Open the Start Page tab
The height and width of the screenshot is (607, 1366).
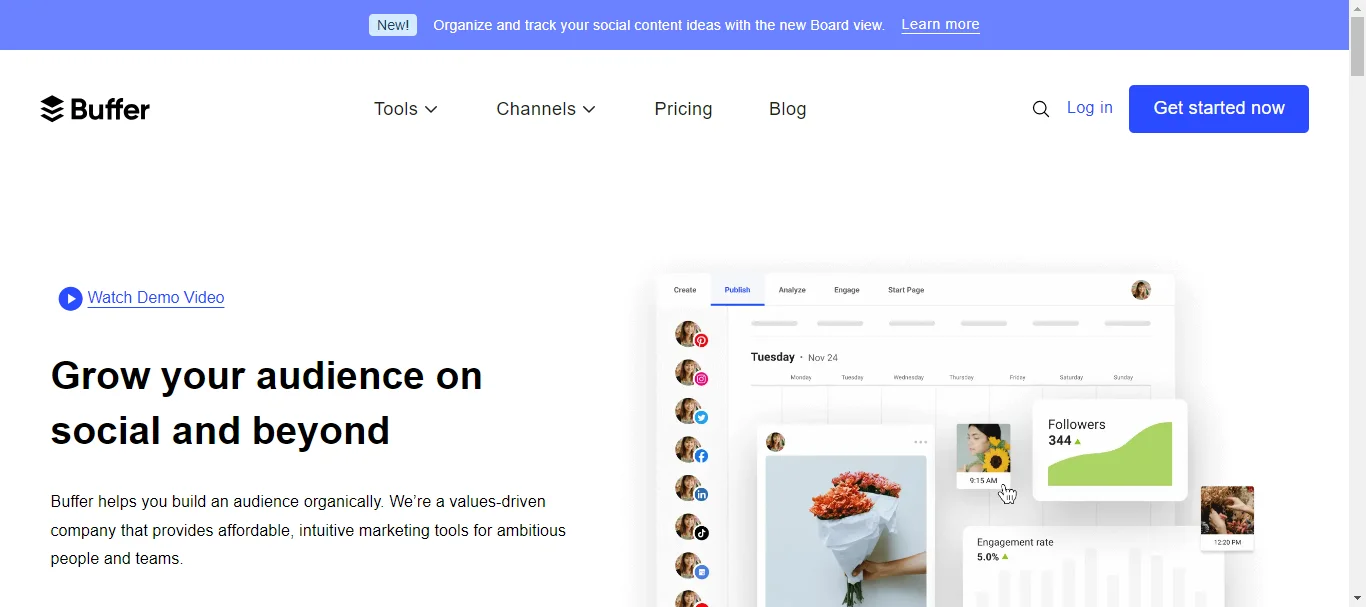click(x=905, y=290)
